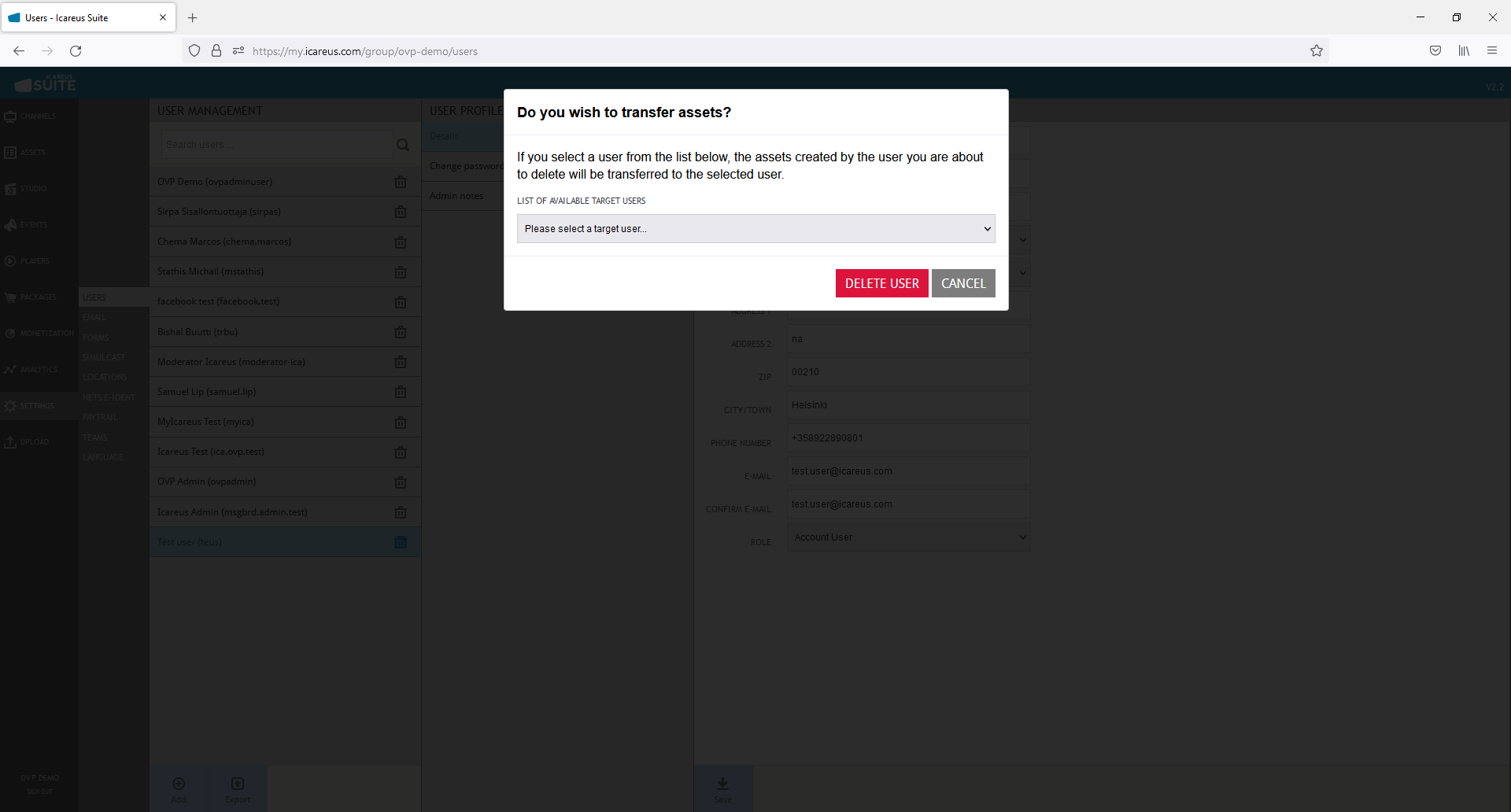The height and width of the screenshot is (812, 1511).
Task: Click the red DELETE USER button
Action: [x=881, y=283]
